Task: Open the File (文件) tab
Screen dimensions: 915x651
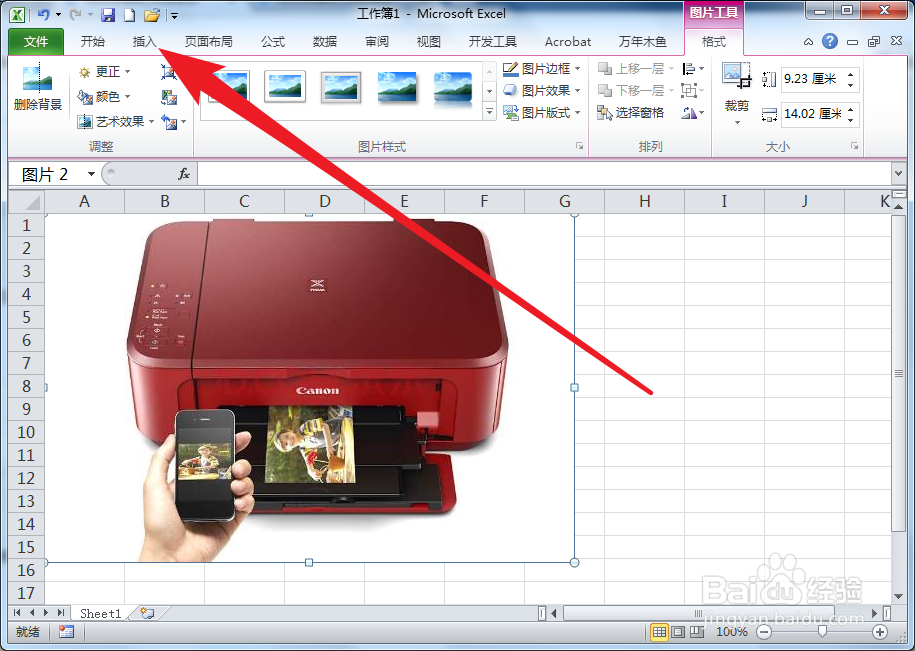Action: tap(36, 41)
